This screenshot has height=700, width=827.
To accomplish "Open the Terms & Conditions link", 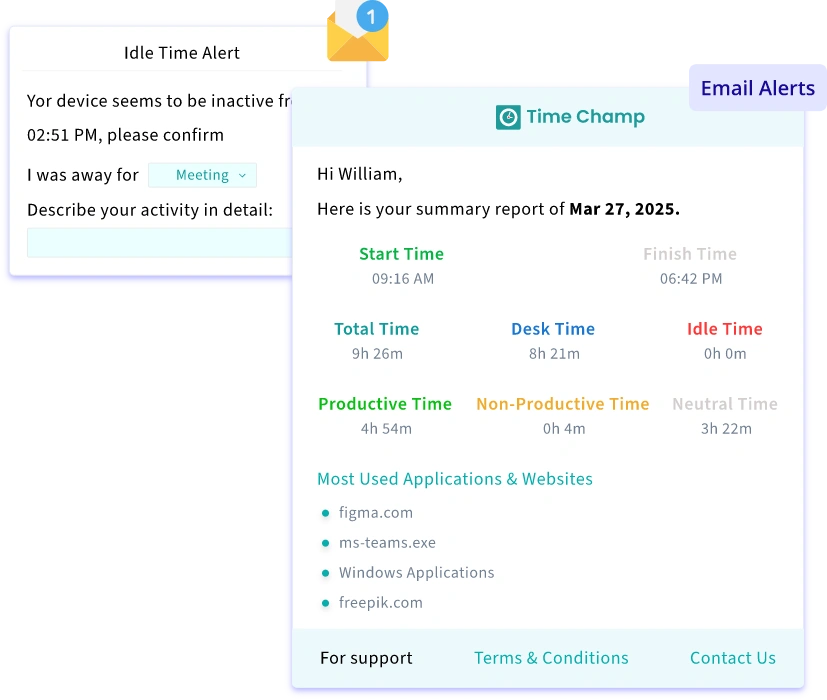I will point(550,658).
